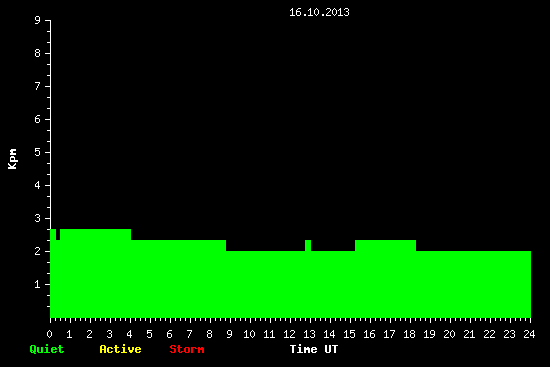Click hour 0 on the time axis
This screenshot has width=550, height=367.
click(49, 334)
